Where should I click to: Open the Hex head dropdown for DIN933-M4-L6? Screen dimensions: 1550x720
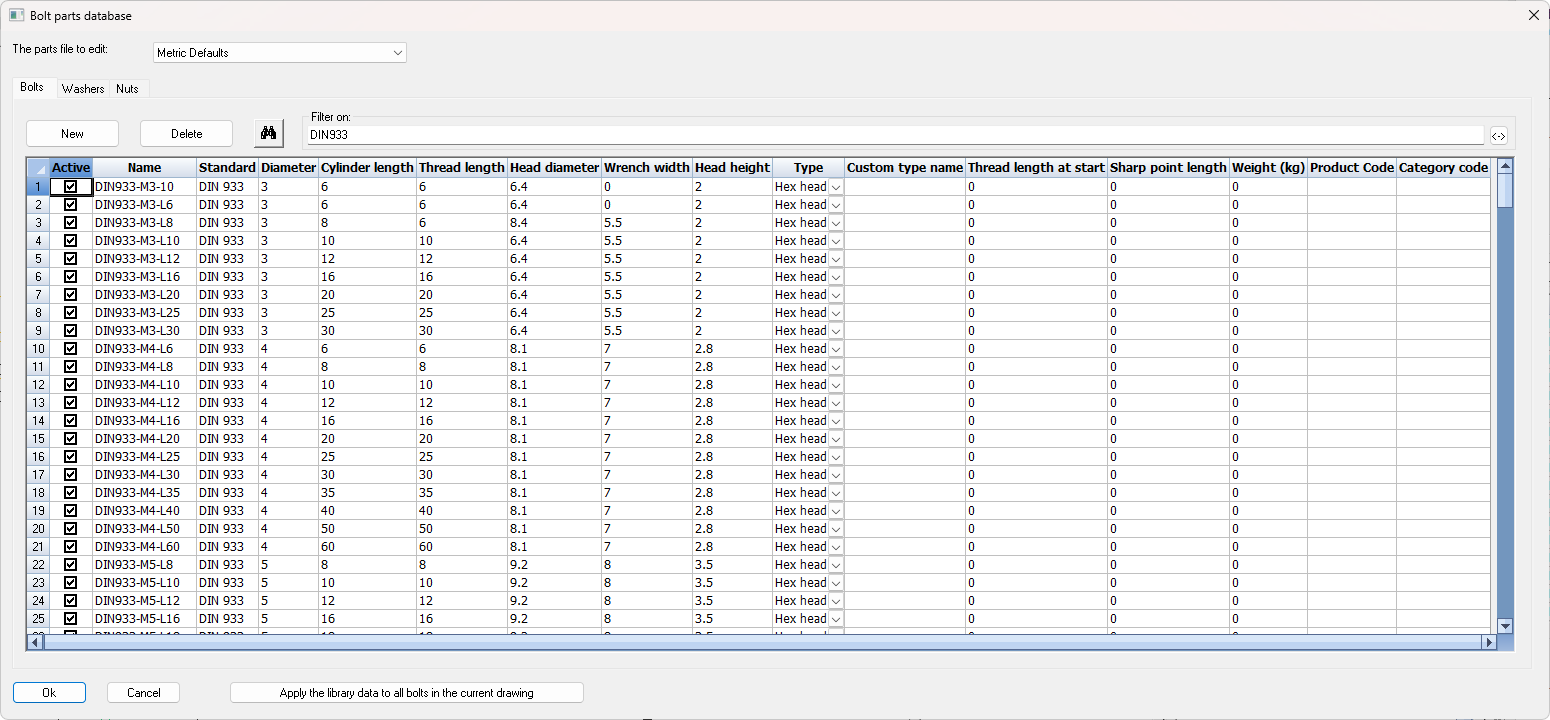(836, 349)
